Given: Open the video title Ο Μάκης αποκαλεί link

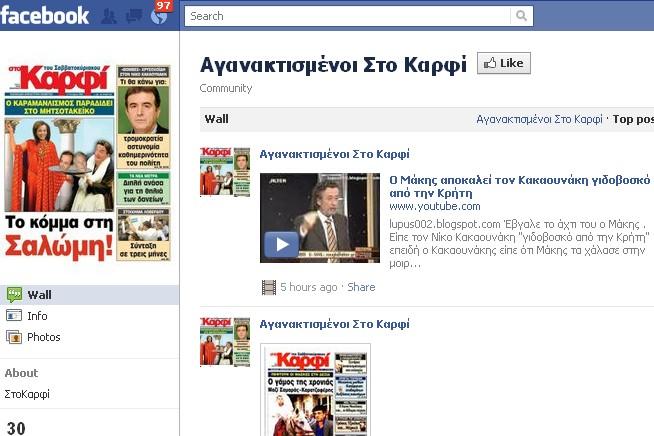Looking at the screenshot, I should click(520, 186).
